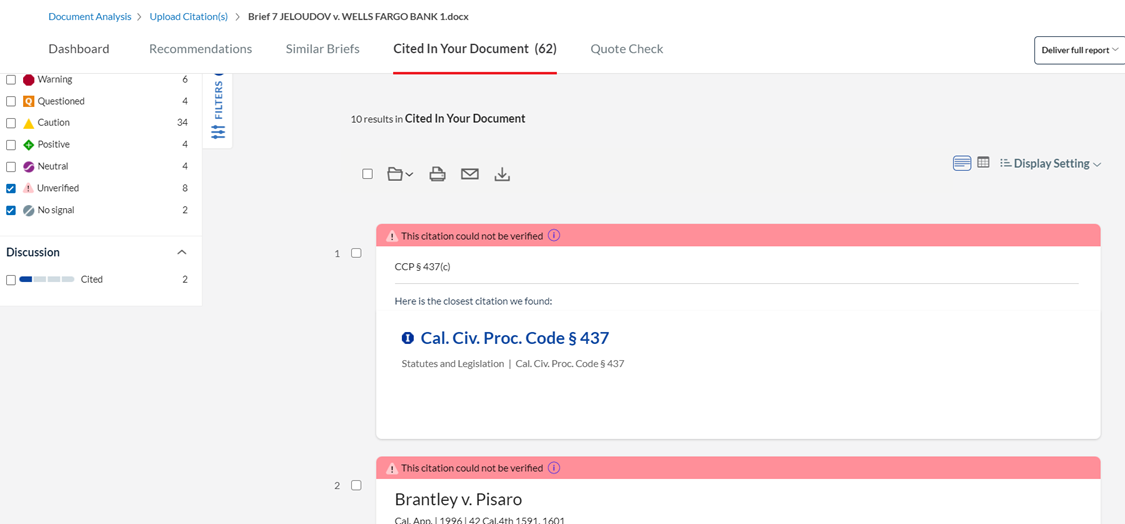1125x524 pixels.
Task: Select the checkbox for result 1
Action: [x=357, y=253]
